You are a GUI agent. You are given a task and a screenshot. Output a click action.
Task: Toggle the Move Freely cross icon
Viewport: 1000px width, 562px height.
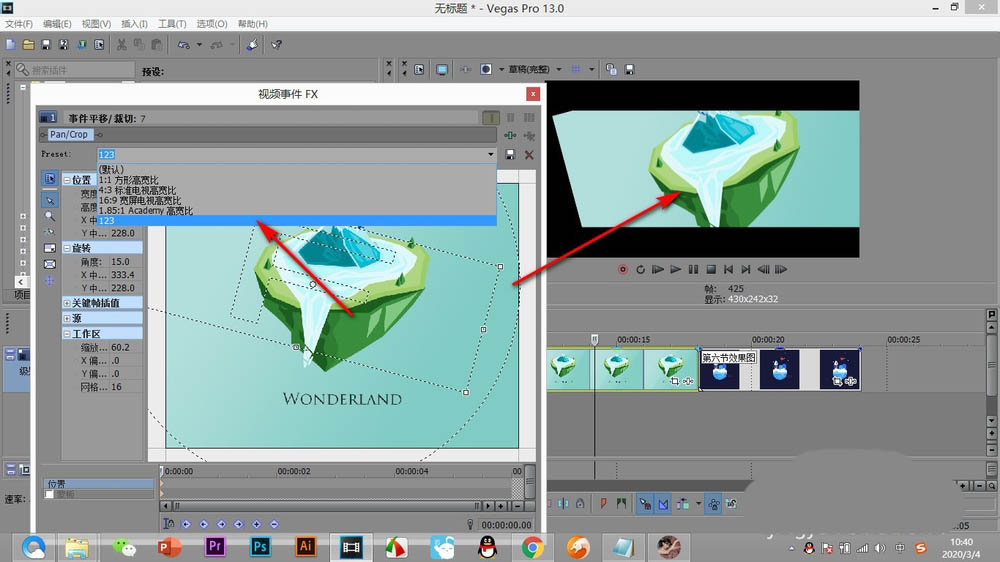point(50,281)
